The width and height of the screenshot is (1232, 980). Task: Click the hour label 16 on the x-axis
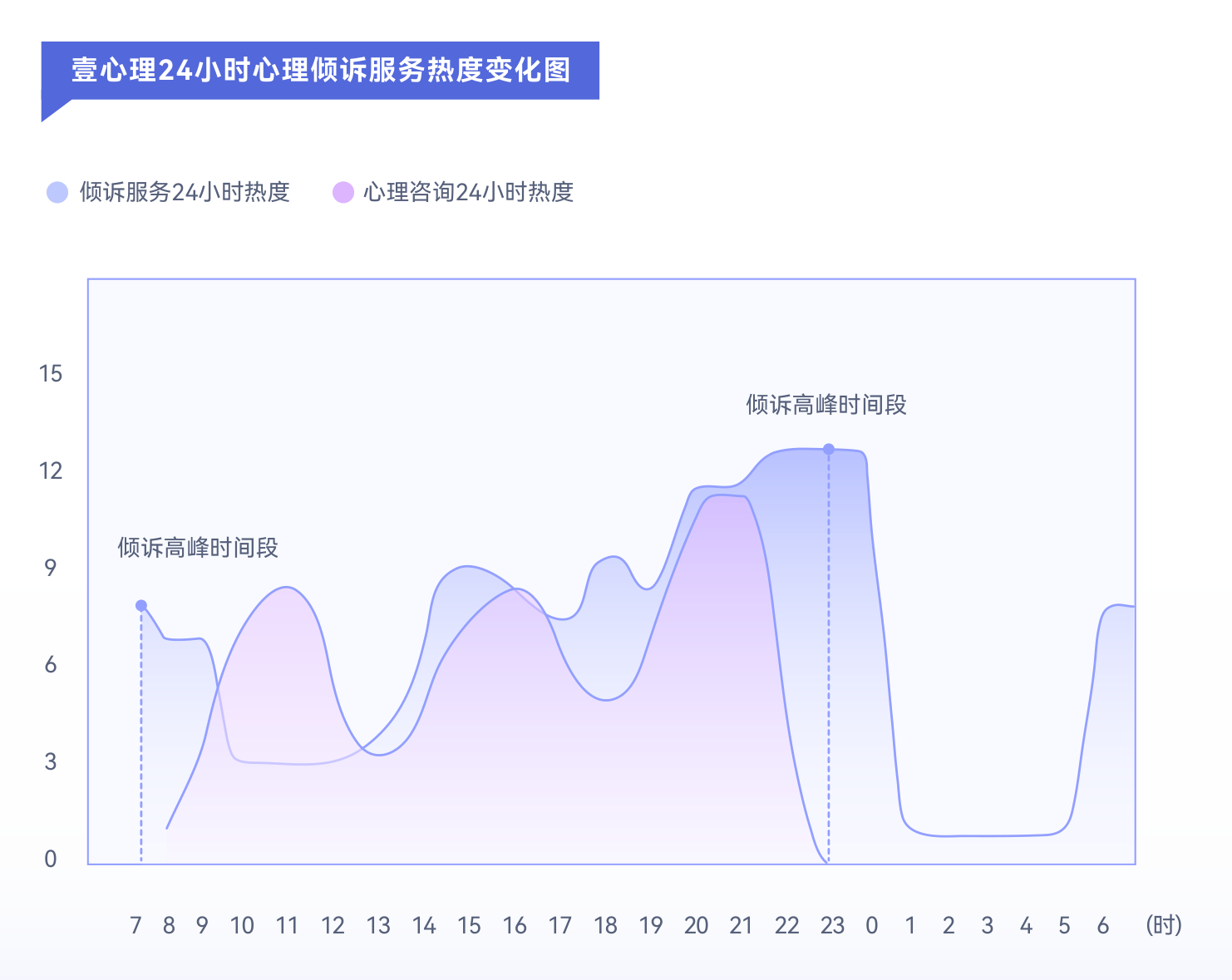point(515,925)
